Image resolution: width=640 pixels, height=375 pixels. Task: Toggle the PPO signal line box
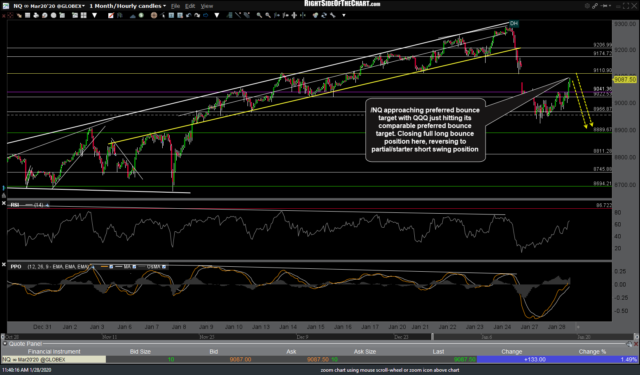(111, 266)
